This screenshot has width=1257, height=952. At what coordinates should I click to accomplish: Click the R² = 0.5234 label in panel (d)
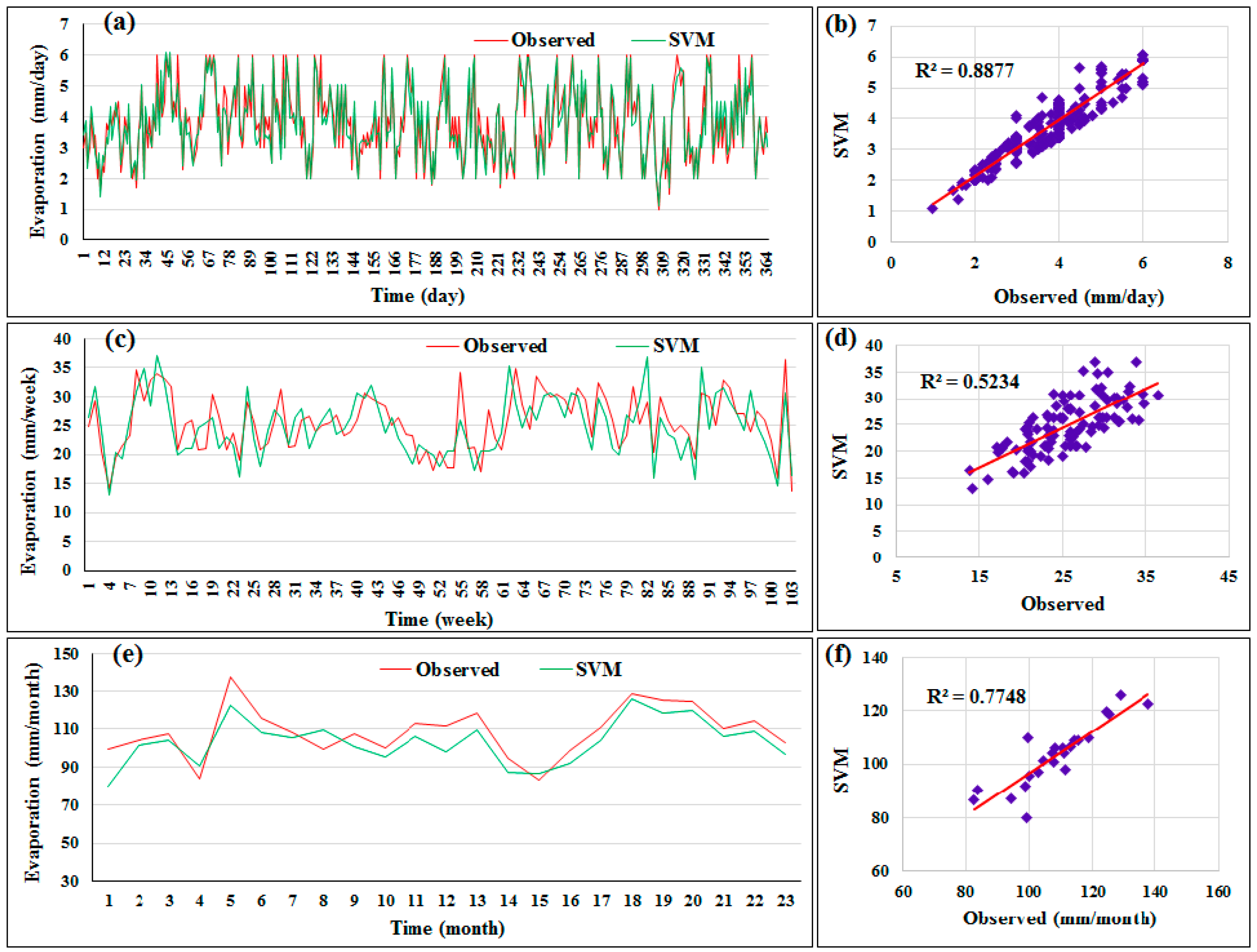969,381
